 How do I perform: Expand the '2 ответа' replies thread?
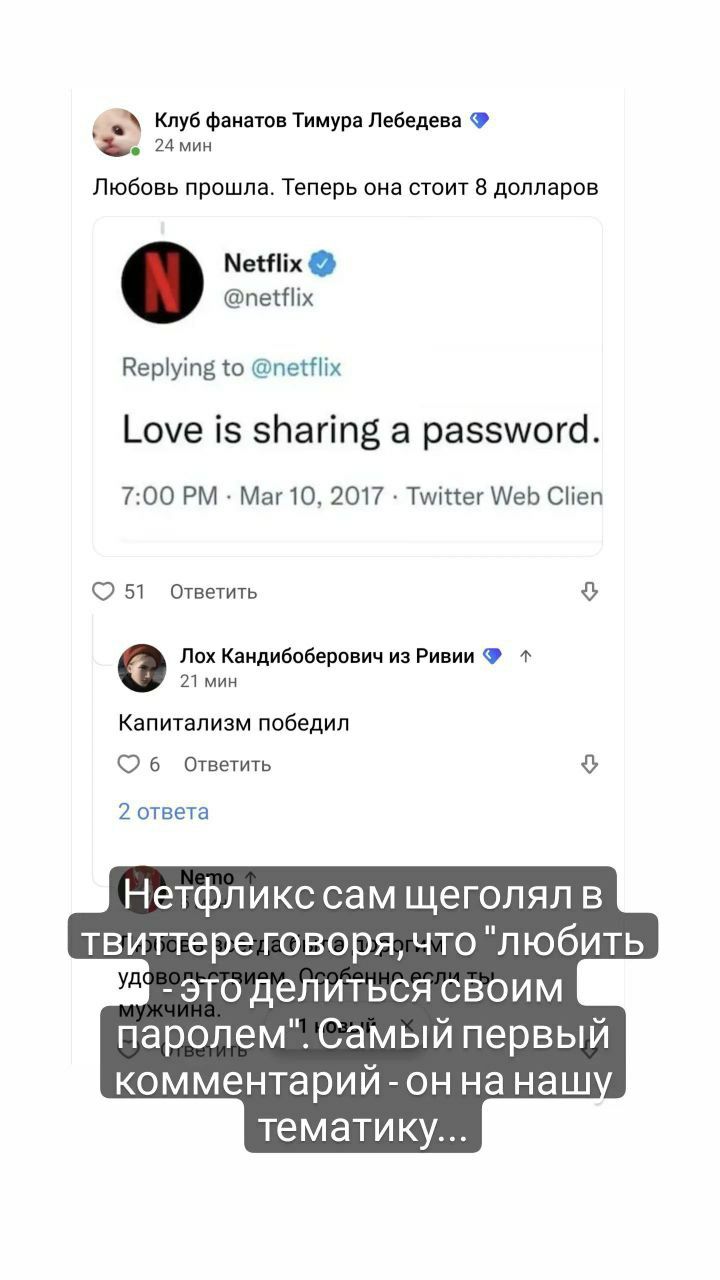click(x=164, y=811)
